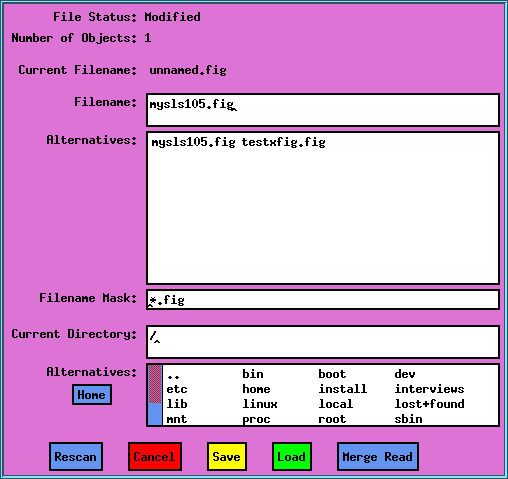Select the boot directory
This screenshot has height=479, width=508.
coord(332,374)
